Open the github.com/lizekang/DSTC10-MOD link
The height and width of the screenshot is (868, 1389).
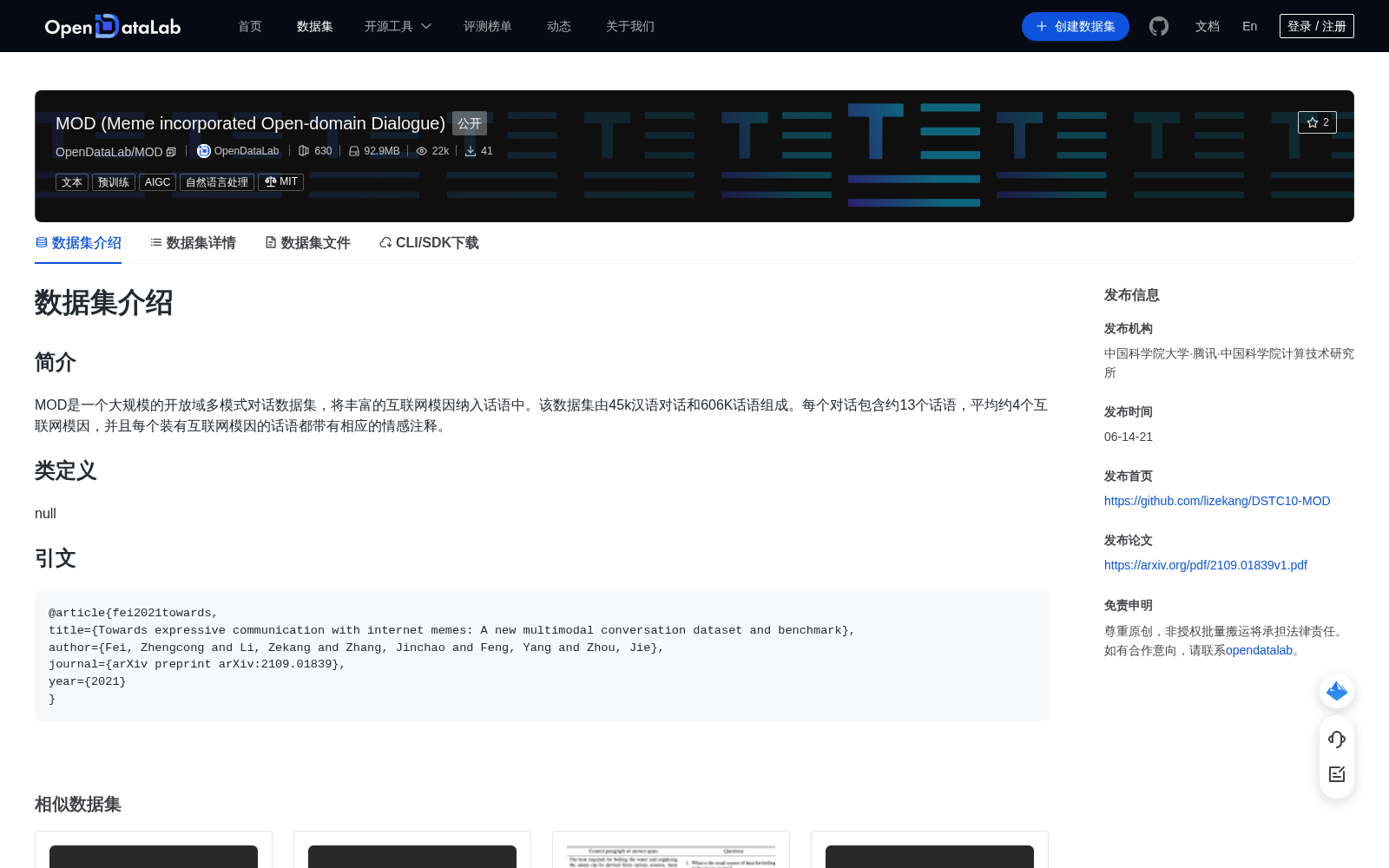pyautogui.click(x=1217, y=501)
